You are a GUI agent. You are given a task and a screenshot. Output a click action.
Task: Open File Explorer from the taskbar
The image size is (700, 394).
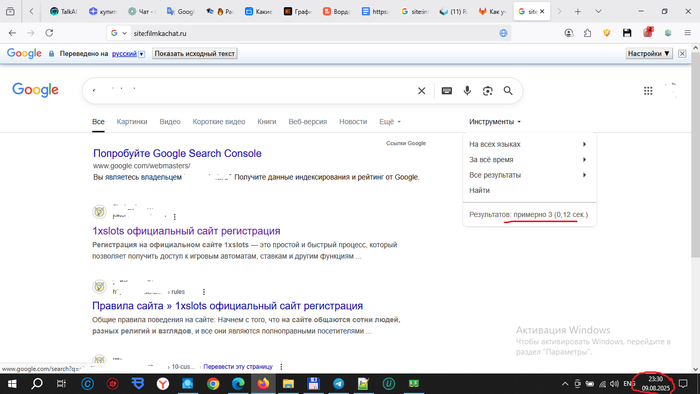coord(288,384)
